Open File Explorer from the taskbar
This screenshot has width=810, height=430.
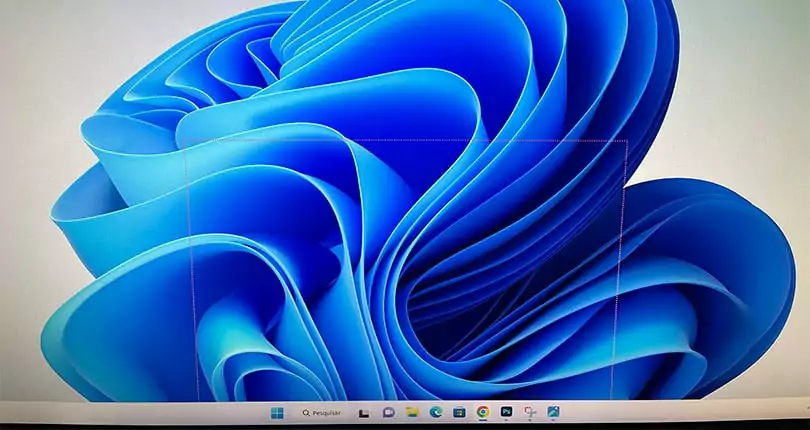412,412
